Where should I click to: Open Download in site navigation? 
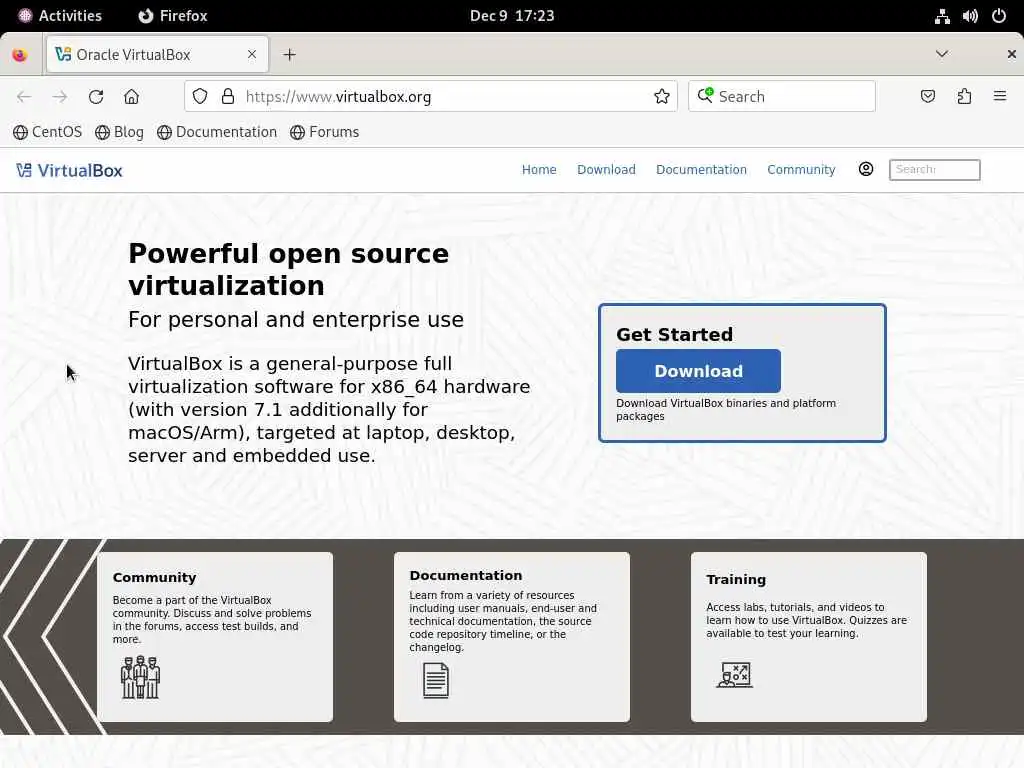606,170
